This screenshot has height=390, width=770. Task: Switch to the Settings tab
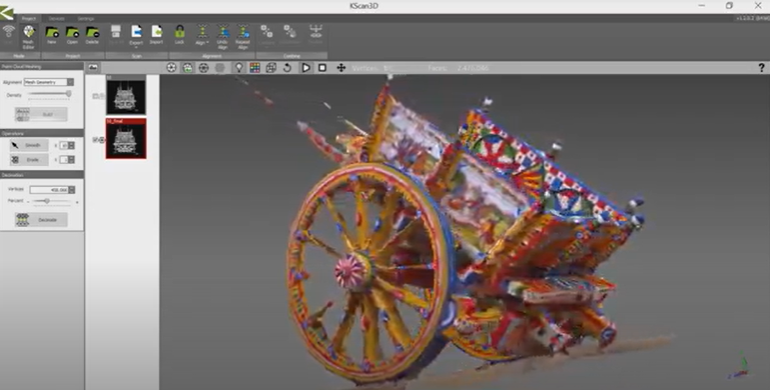click(86, 19)
